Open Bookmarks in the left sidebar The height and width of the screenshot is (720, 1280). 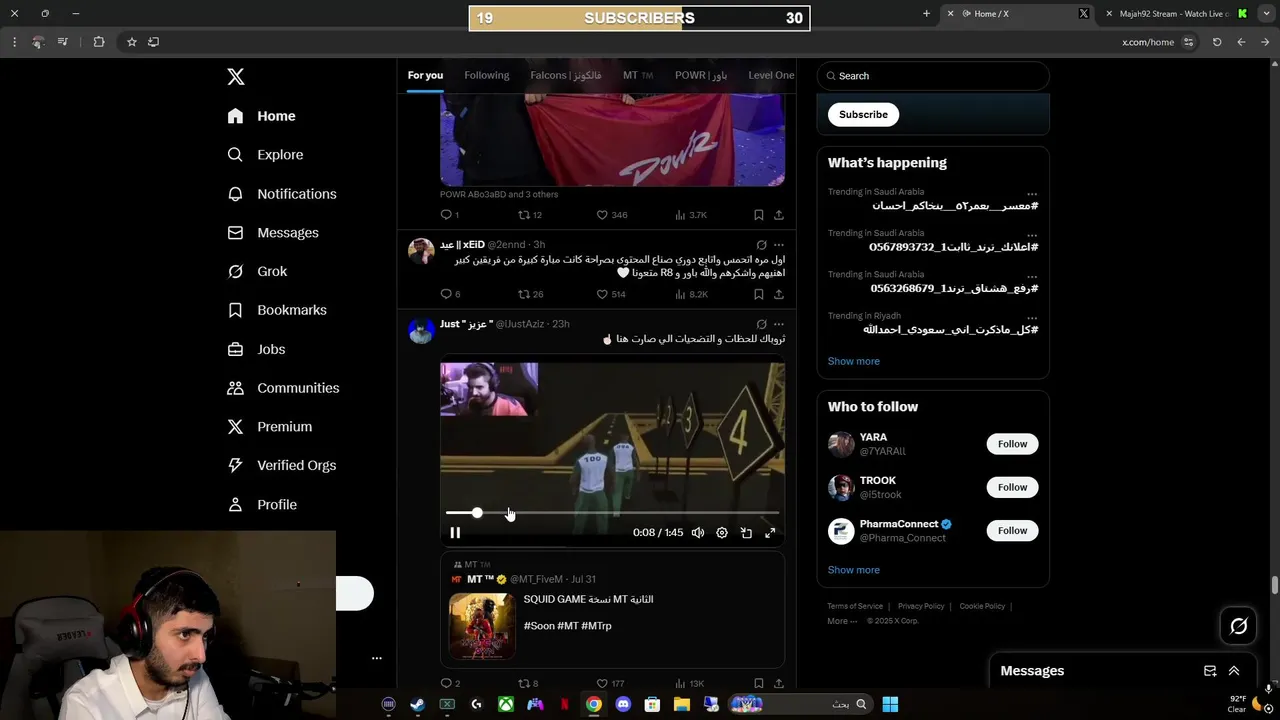point(276,310)
